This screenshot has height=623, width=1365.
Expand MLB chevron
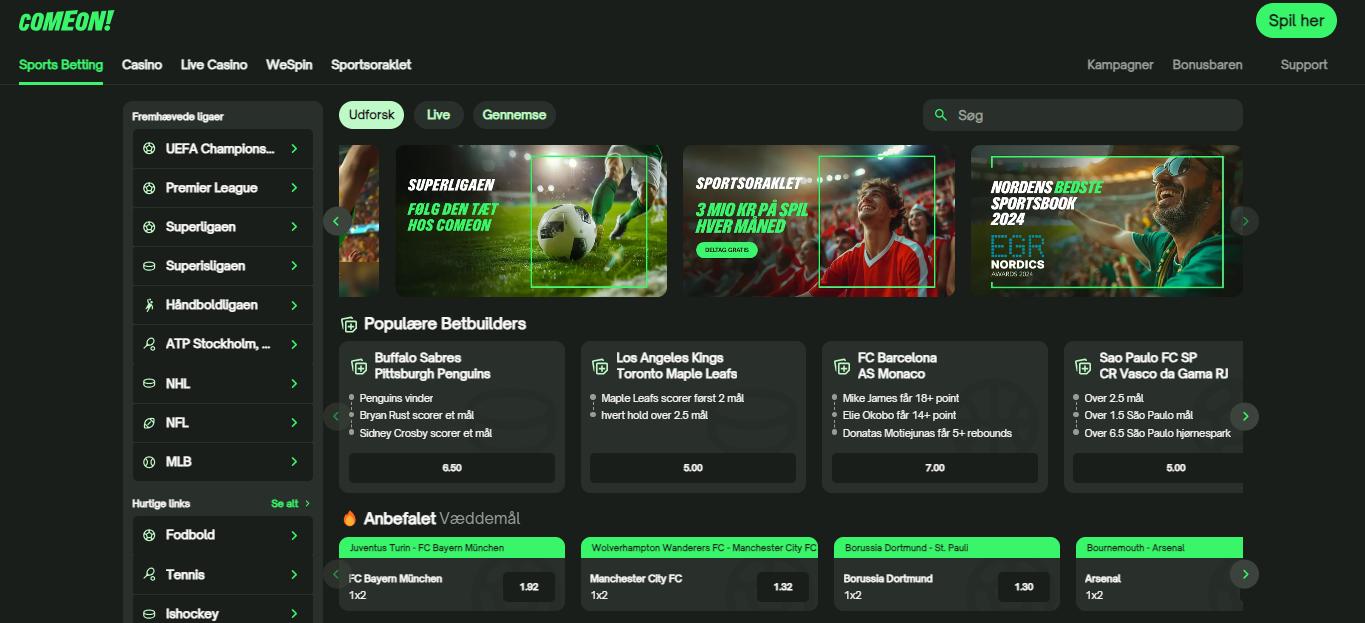point(294,462)
